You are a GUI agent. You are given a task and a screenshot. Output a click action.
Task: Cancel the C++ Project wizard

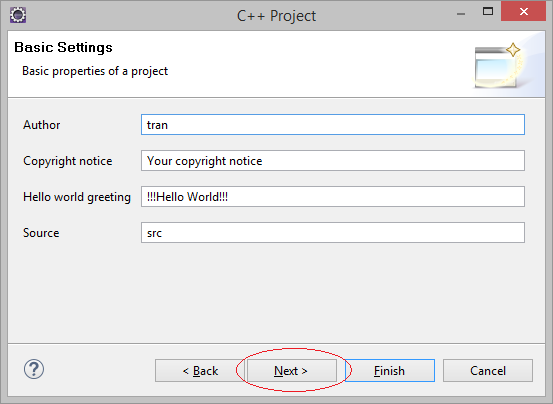[x=488, y=371]
